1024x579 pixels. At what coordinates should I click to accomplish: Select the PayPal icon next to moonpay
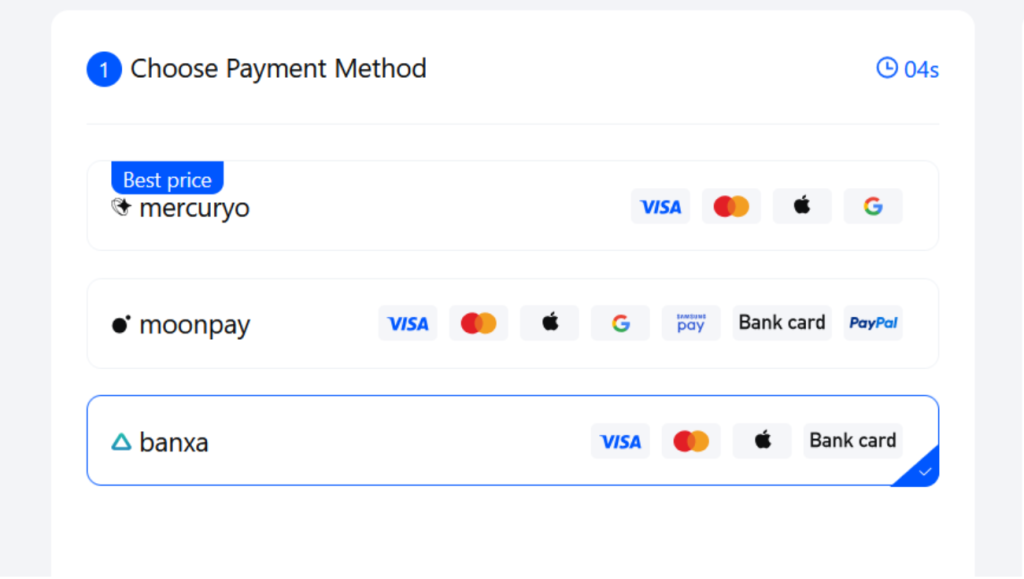[x=872, y=322]
